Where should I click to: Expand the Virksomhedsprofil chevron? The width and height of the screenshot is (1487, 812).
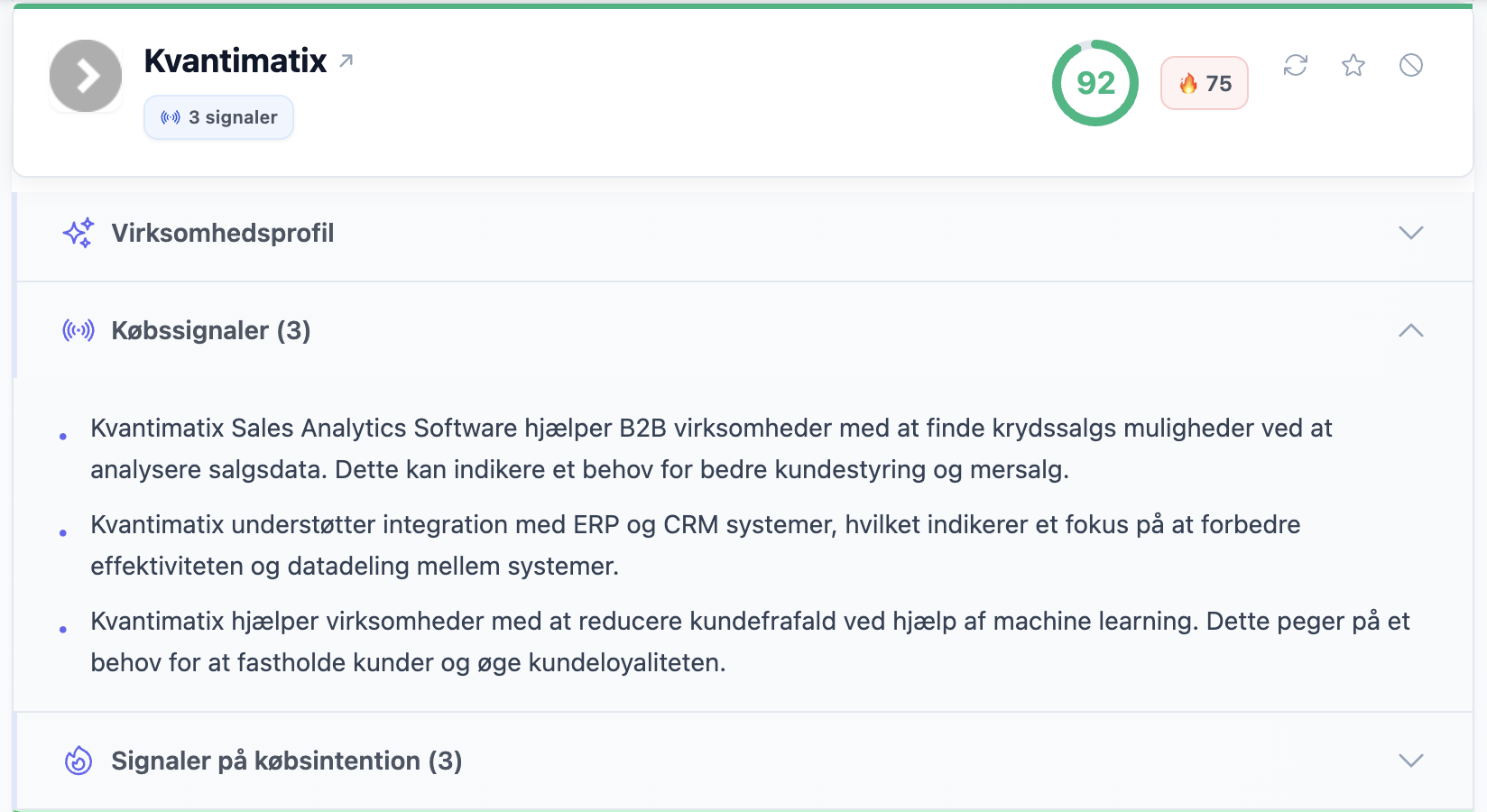click(1410, 233)
